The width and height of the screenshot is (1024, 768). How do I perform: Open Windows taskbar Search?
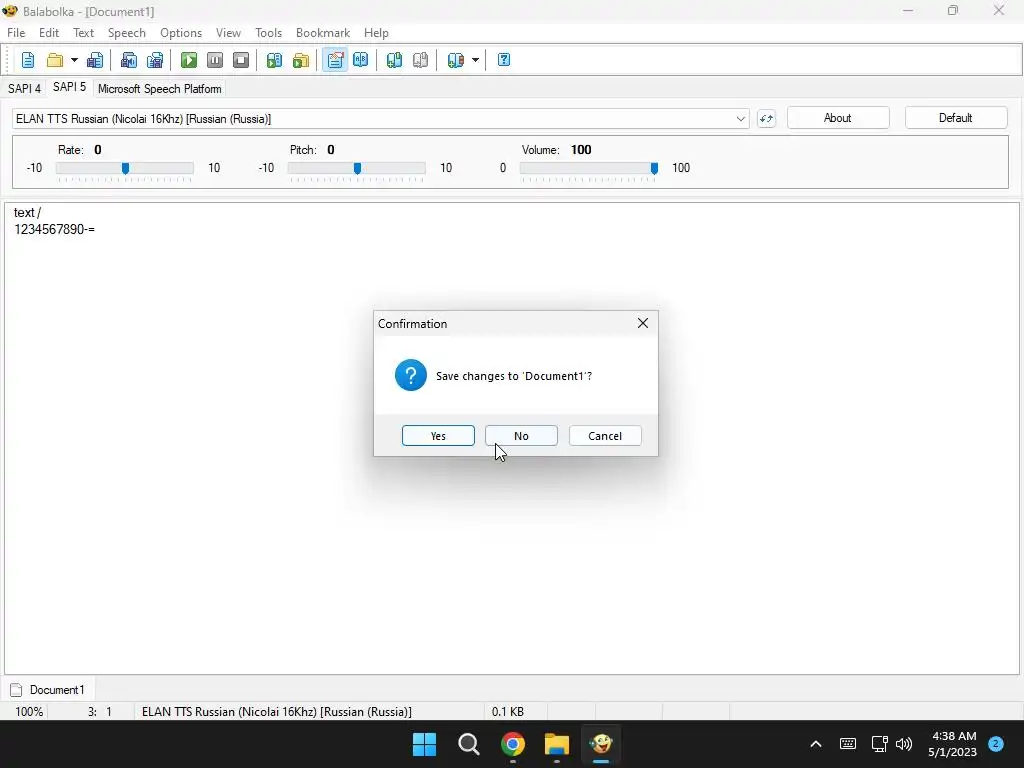pos(469,744)
